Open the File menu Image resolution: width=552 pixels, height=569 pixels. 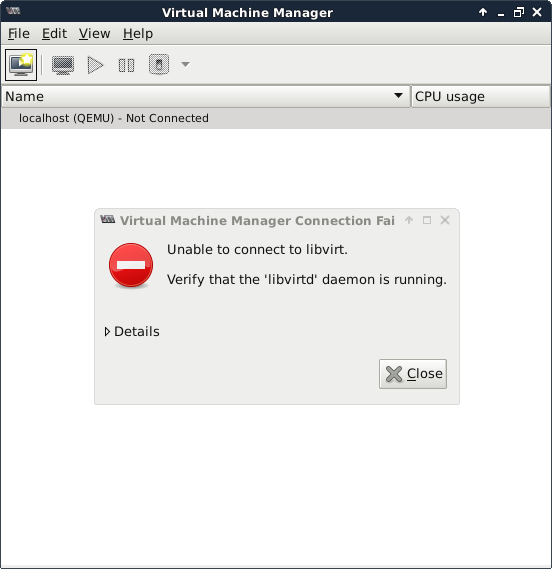(19, 34)
